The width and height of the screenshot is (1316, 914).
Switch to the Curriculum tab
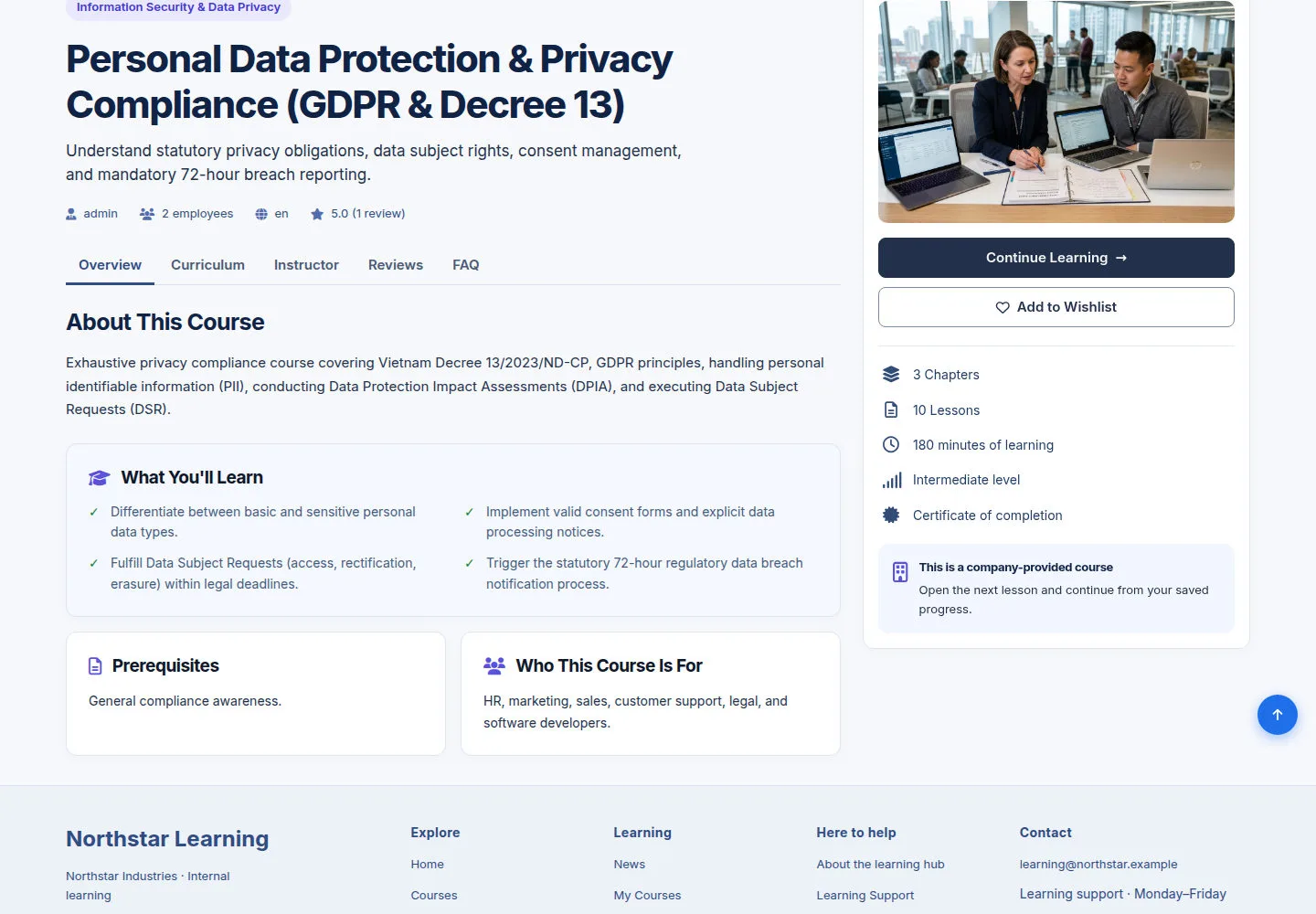[x=207, y=265]
